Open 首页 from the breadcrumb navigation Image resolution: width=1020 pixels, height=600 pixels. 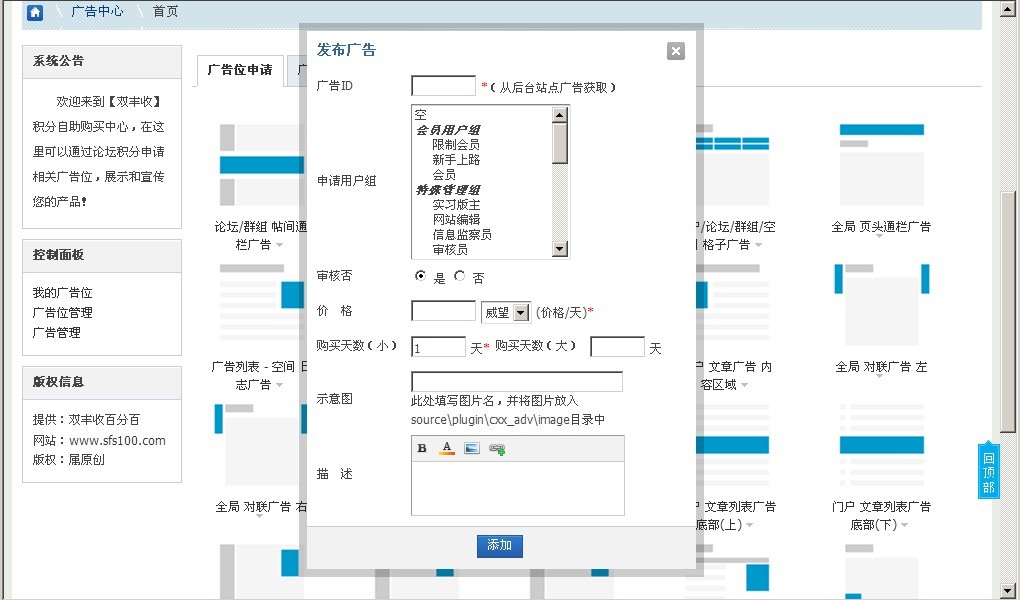tap(163, 13)
